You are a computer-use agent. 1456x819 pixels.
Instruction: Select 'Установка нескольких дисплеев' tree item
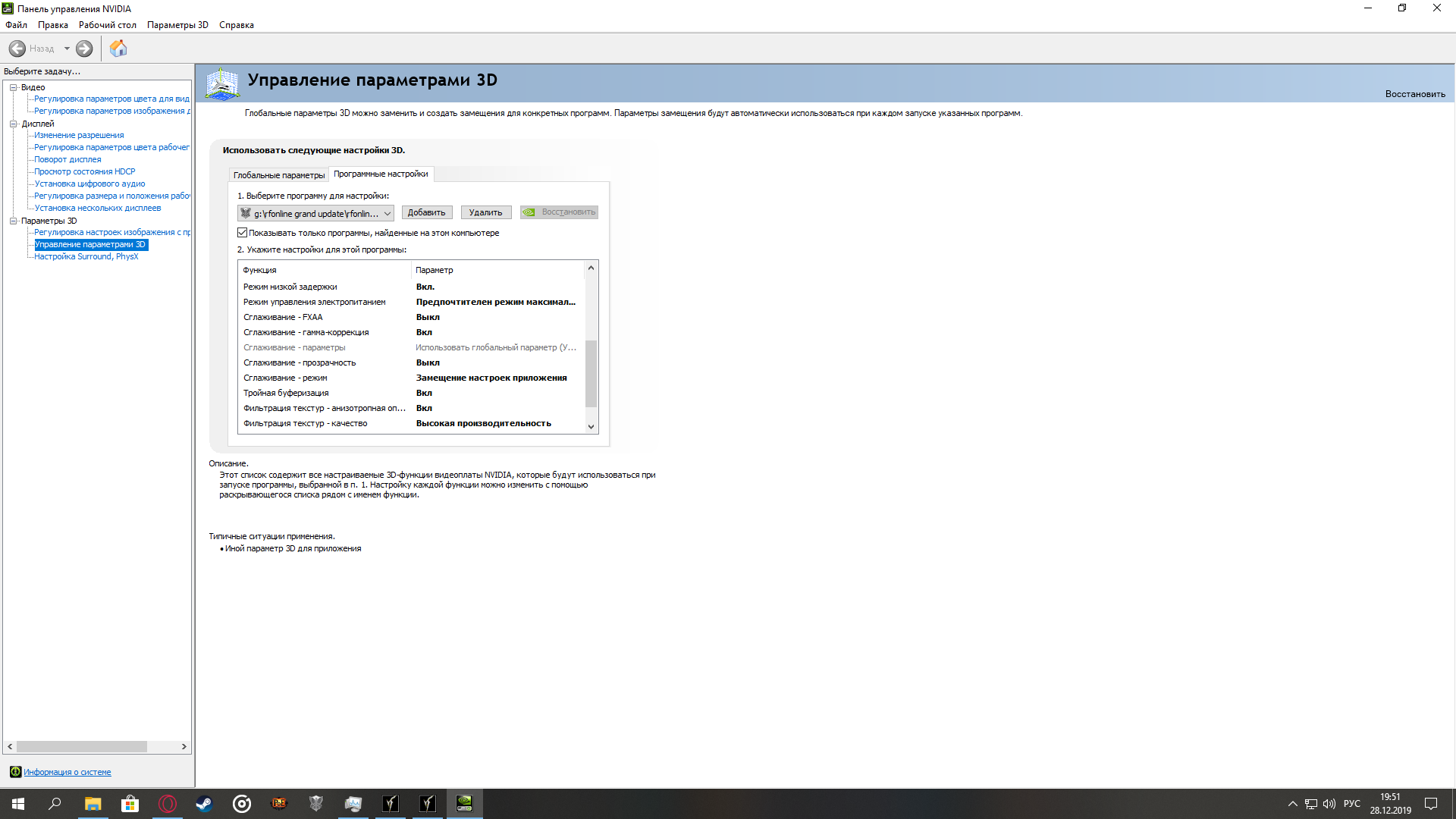[98, 208]
